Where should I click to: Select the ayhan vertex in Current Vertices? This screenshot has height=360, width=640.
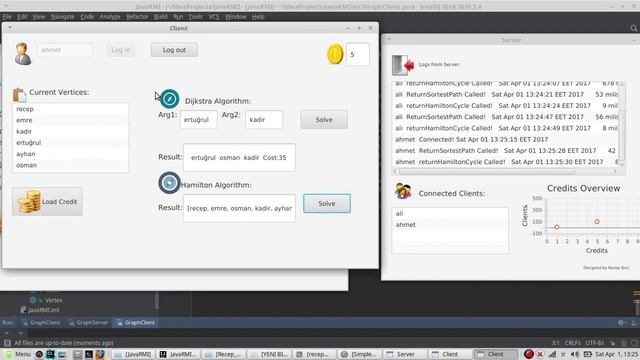[71, 154]
